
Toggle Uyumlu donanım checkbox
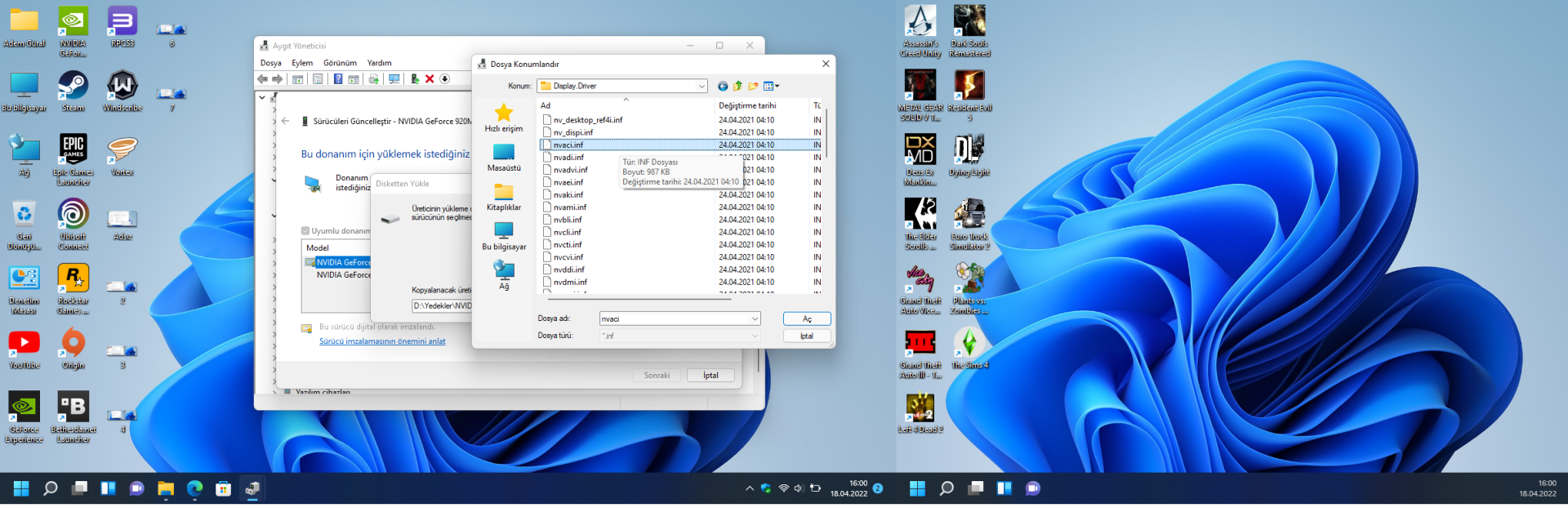tap(305, 231)
